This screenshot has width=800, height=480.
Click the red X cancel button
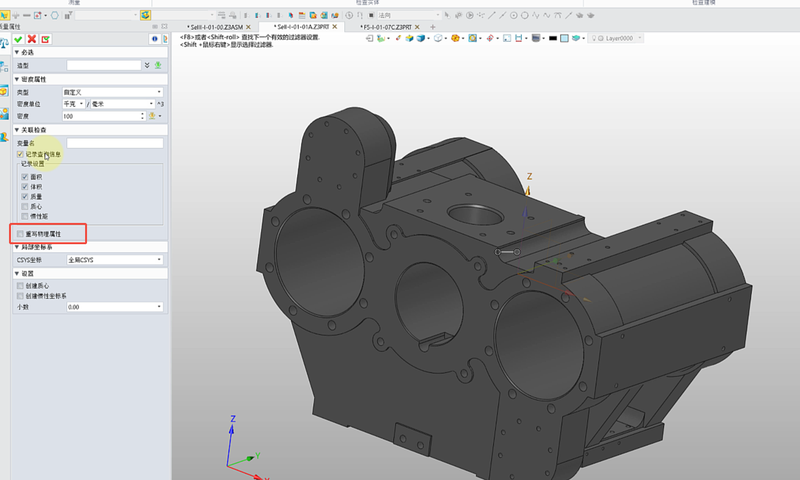[x=31, y=38]
